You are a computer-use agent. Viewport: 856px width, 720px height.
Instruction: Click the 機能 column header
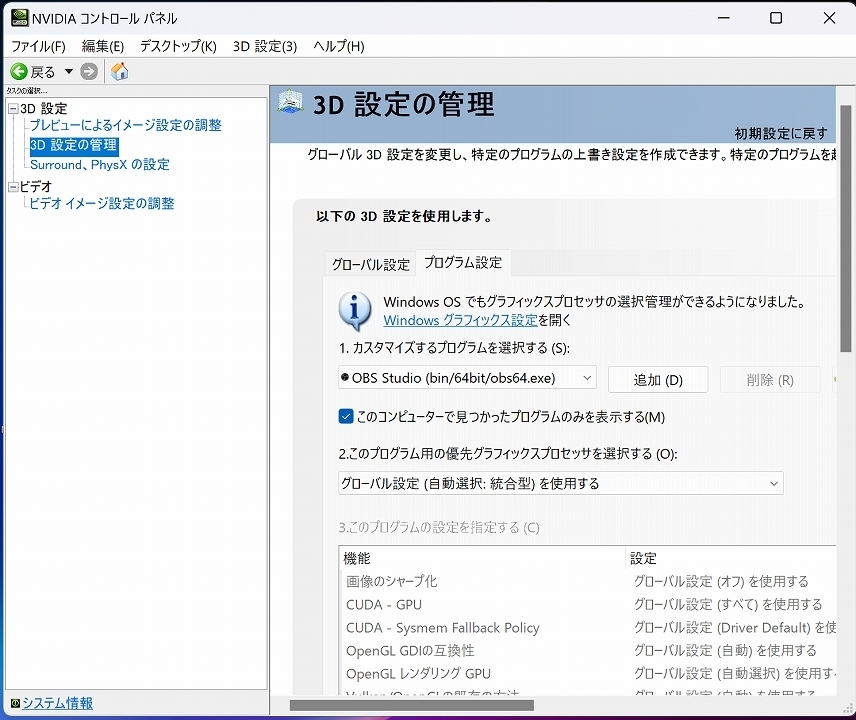tap(482, 558)
